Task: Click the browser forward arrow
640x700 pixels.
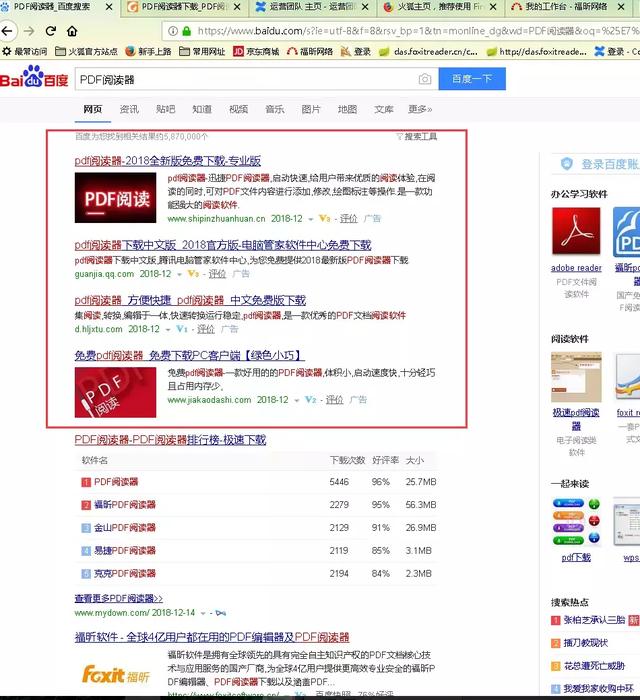Action: (x=29, y=31)
